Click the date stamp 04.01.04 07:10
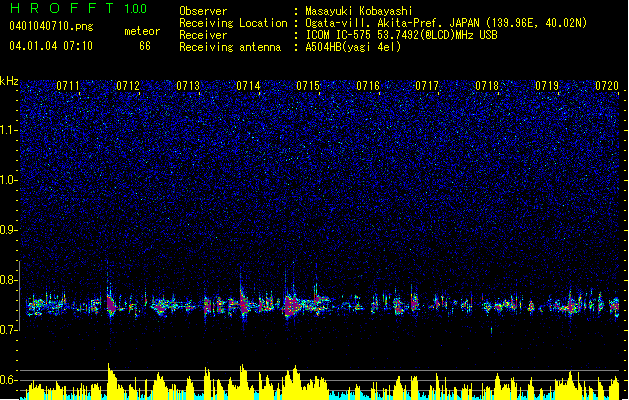 pyautogui.click(x=51, y=46)
